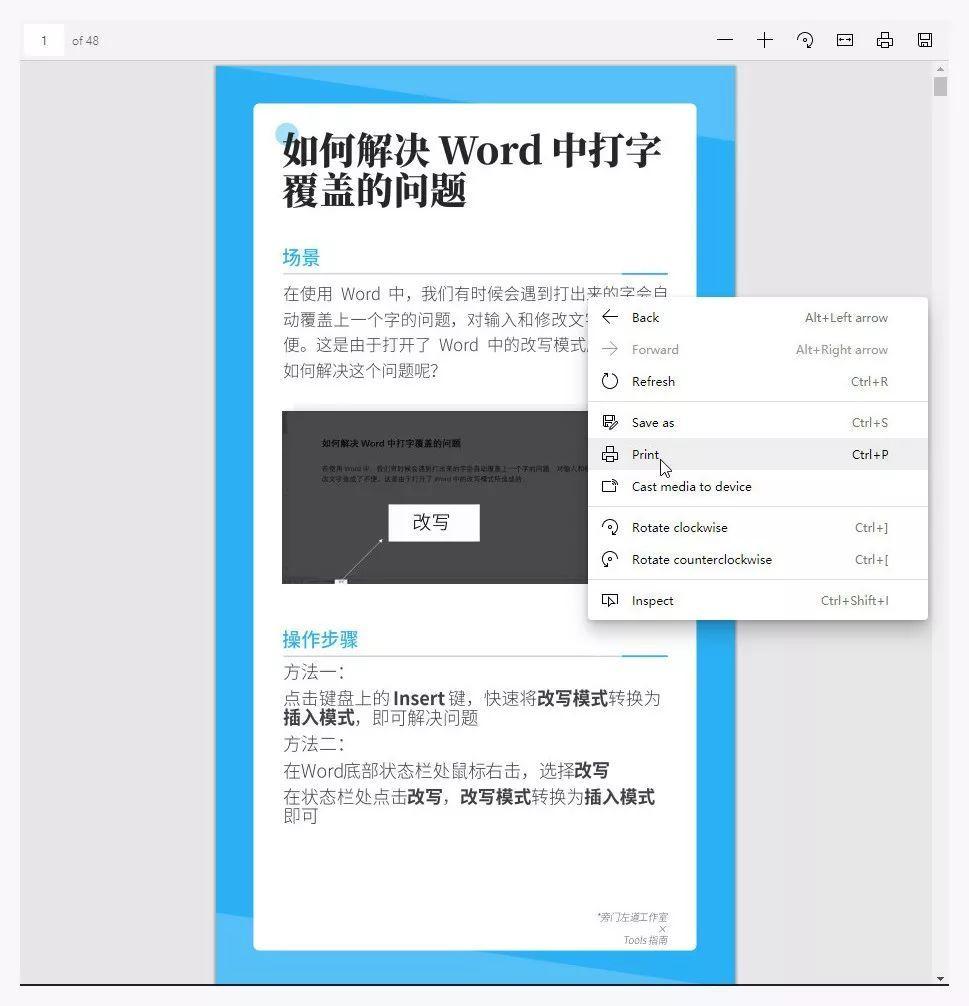Click the print icon in the PDF toolbar

tap(885, 40)
